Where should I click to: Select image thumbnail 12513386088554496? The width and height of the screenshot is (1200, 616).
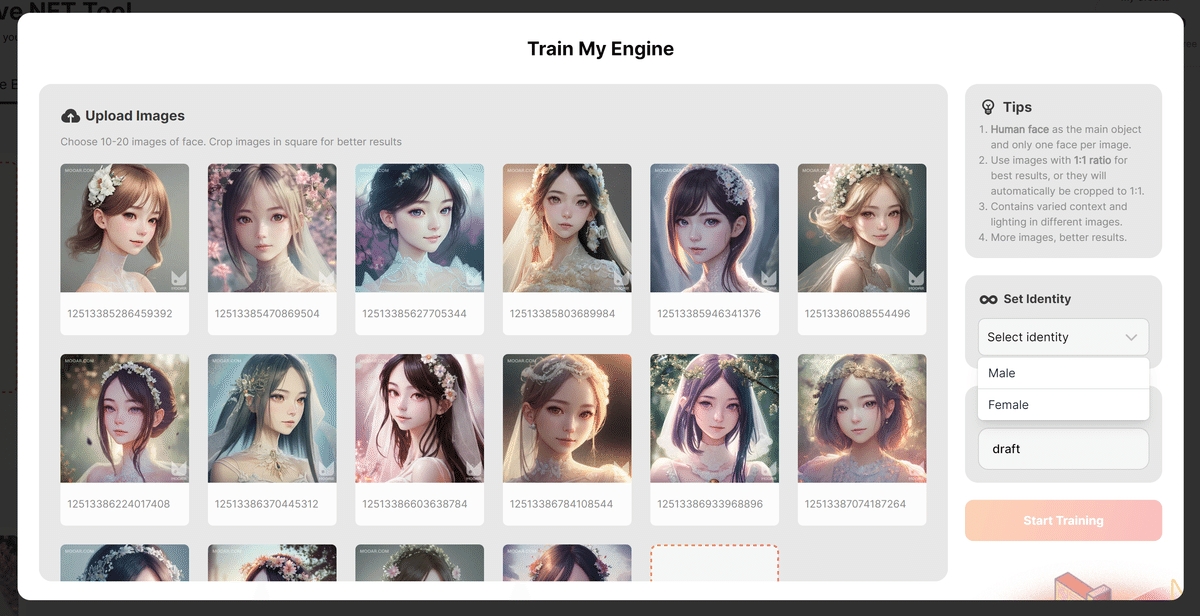(862, 228)
